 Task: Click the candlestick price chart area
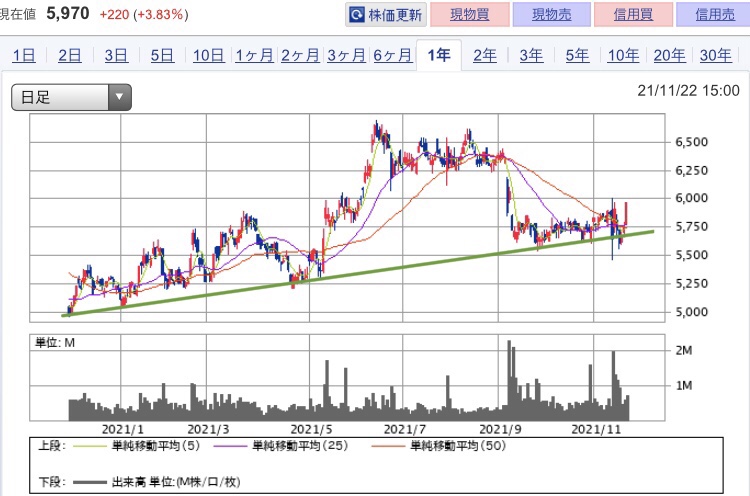347,218
